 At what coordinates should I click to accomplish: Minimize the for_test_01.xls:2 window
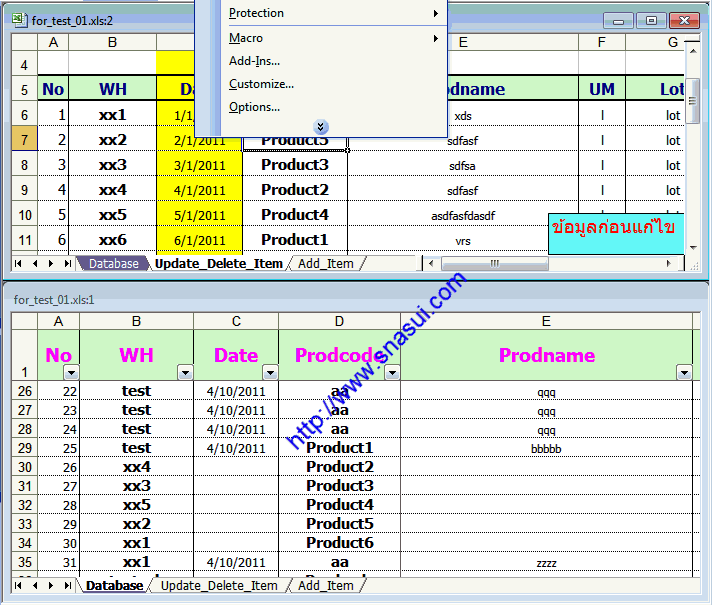point(620,20)
